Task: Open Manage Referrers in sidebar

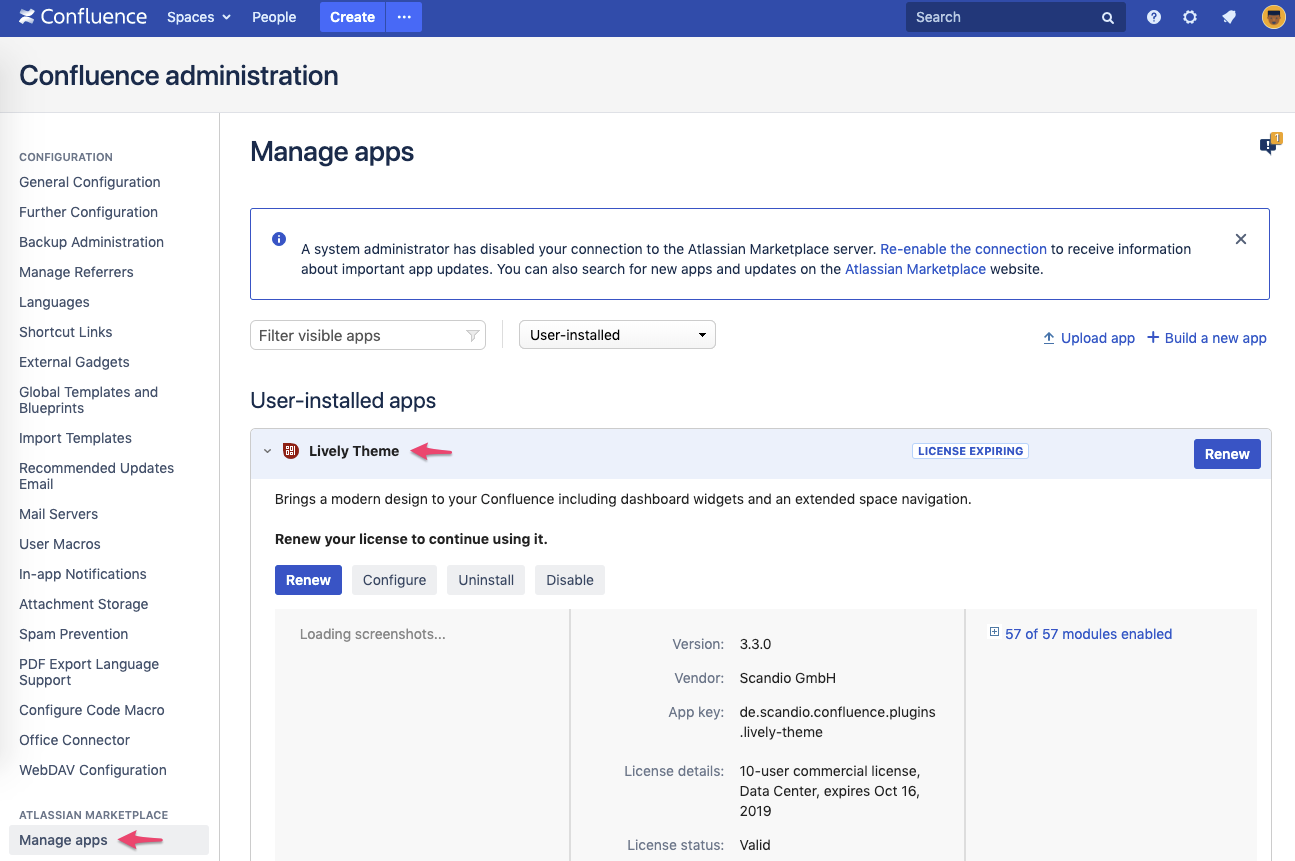Action: [x=76, y=272]
